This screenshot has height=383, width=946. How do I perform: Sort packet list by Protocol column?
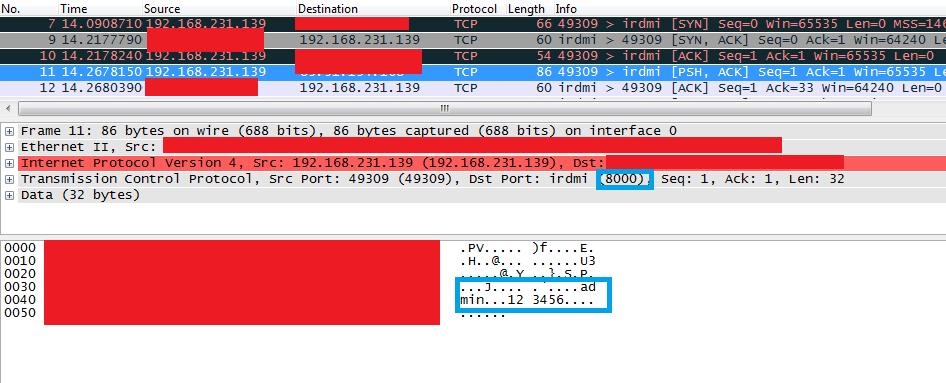coord(478,8)
